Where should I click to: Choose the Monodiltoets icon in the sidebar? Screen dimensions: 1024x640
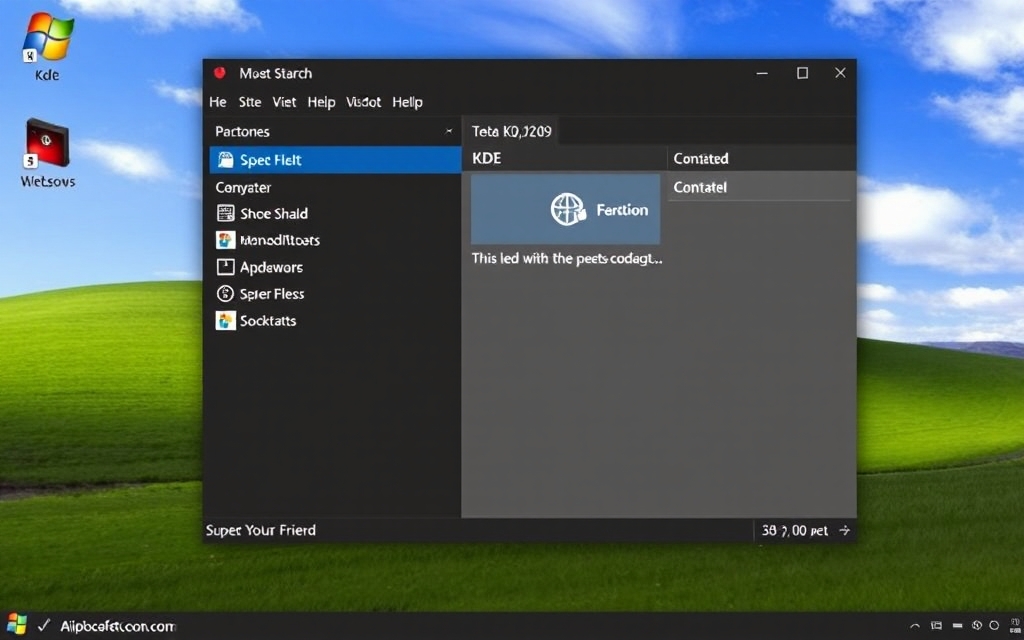coord(225,240)
